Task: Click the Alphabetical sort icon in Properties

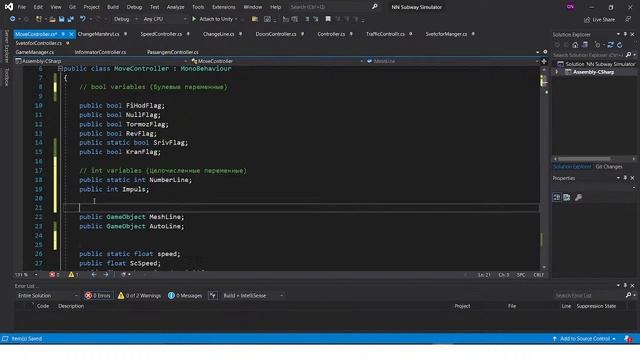Action: click(567, 198)
